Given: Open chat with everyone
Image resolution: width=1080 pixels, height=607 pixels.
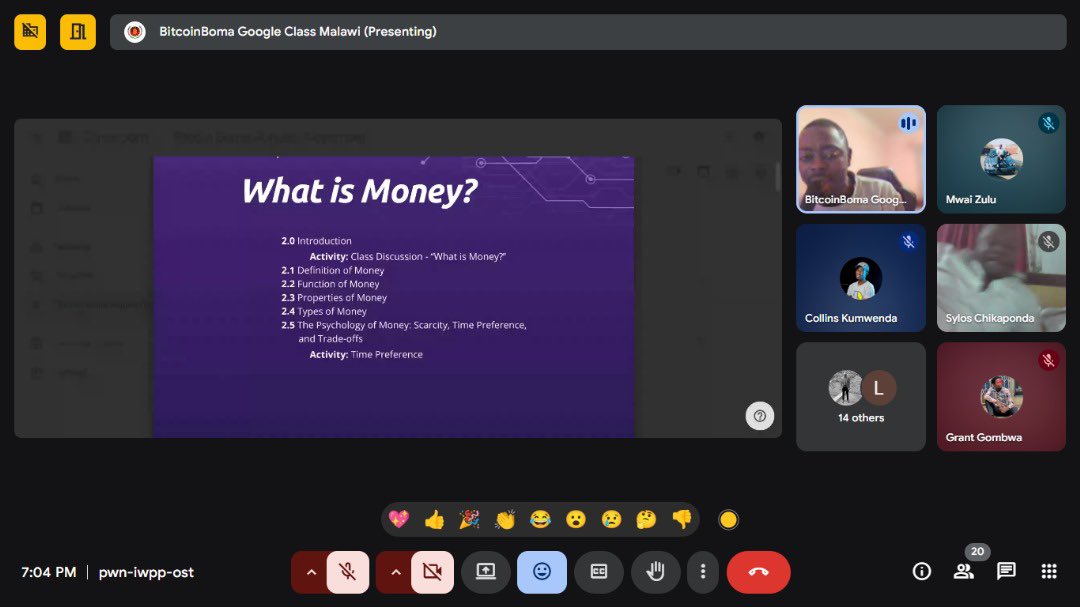Looking at the screenshot, I should tap(1006, 571).
